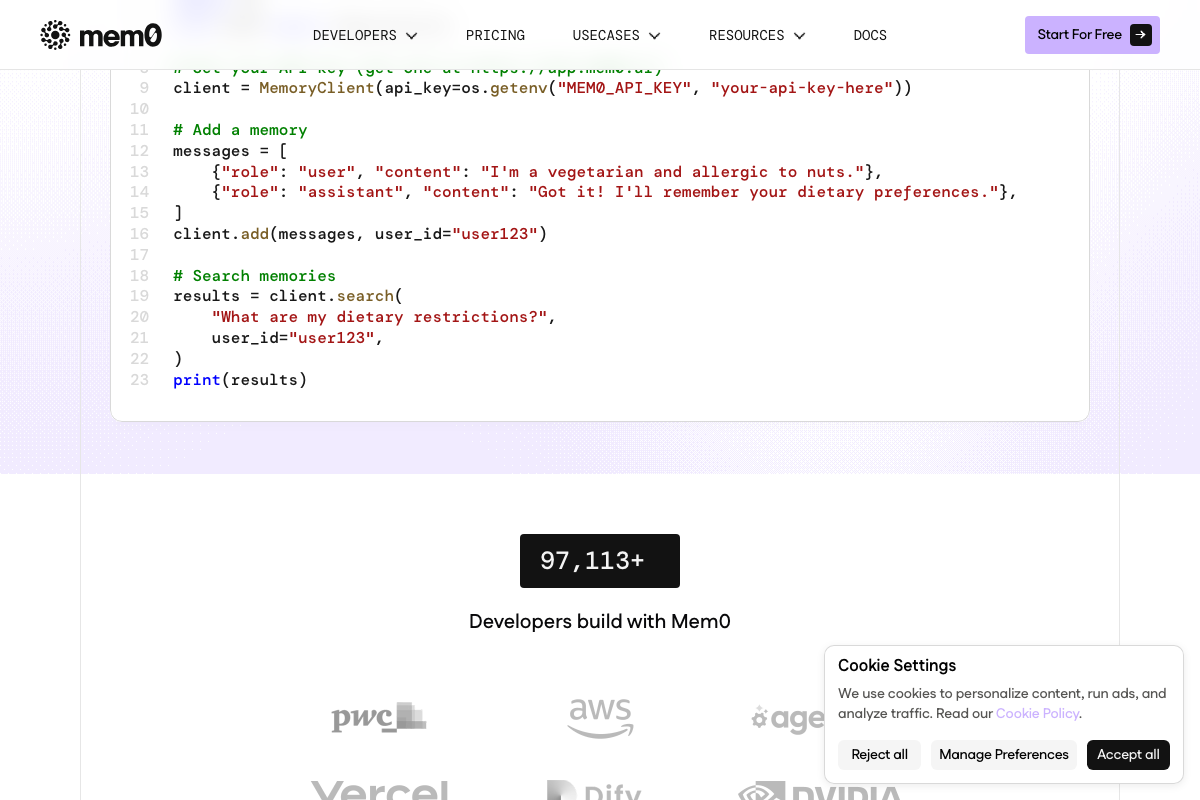Click the AWS logo
The image size is (1200, 800).
pyautogui.click(x=600, y=718)
